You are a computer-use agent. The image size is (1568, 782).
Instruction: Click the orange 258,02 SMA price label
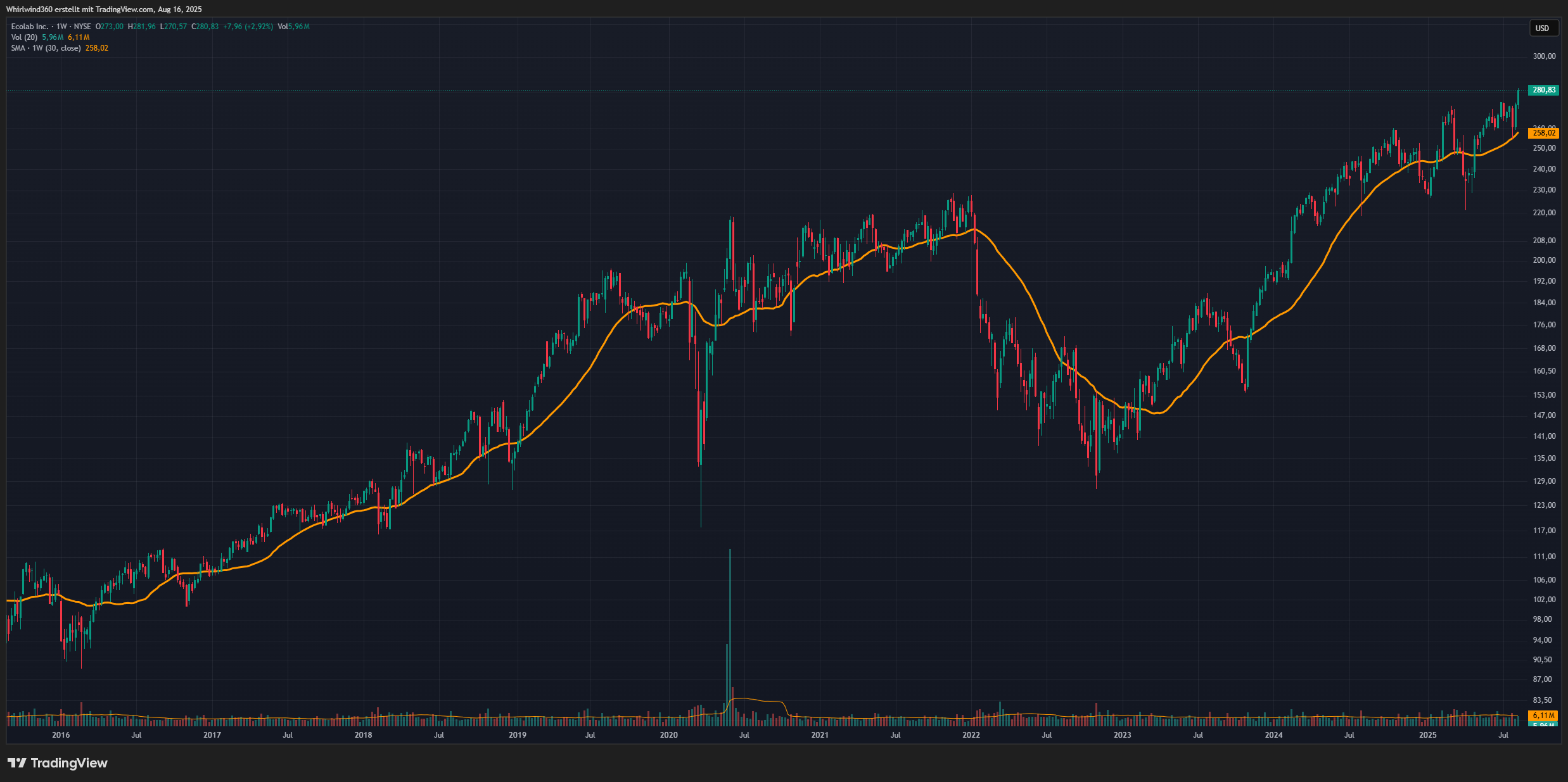tap(1543, 133)
